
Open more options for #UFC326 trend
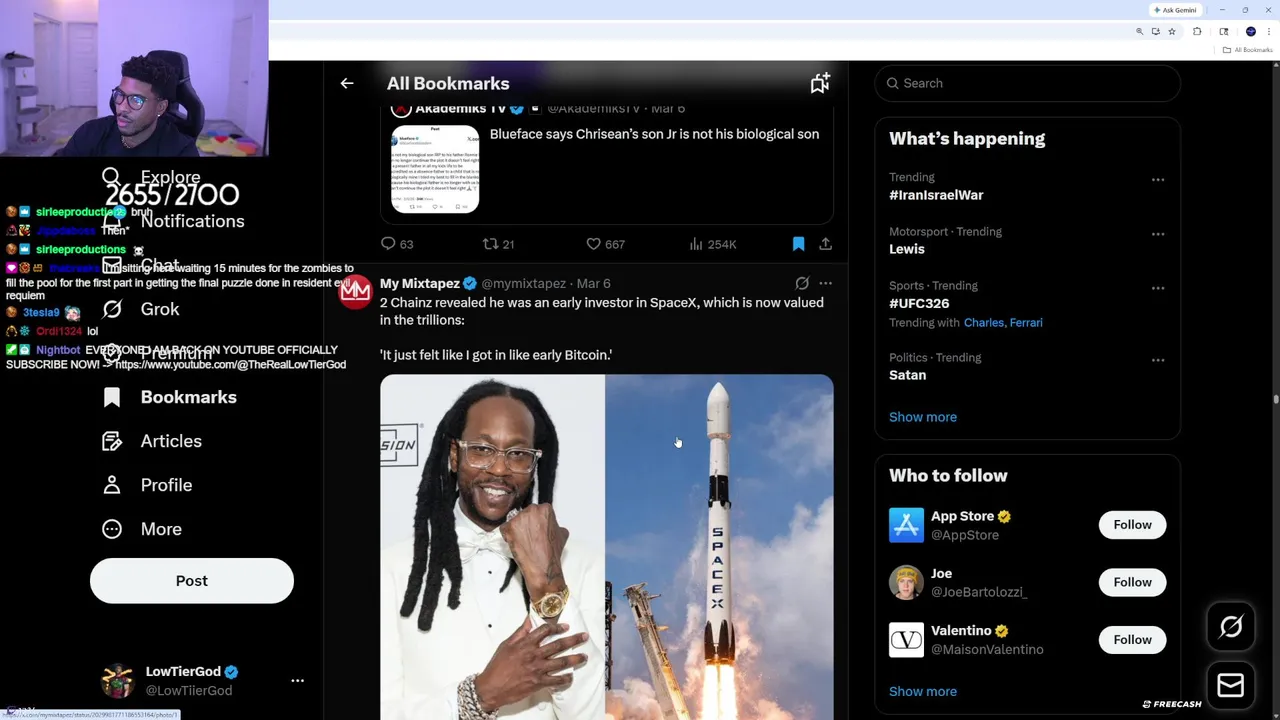click(1158, 288)
